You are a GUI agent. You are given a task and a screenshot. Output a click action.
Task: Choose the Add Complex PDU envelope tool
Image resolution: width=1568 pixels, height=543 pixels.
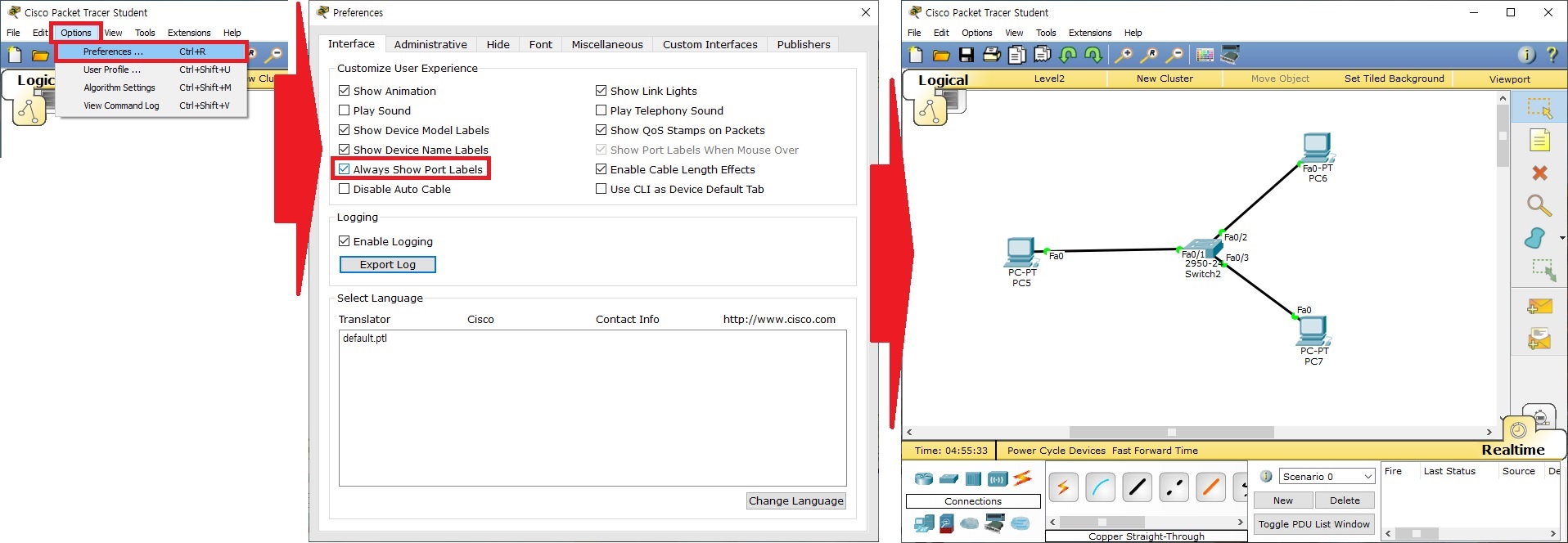[x=1539, y=339]
